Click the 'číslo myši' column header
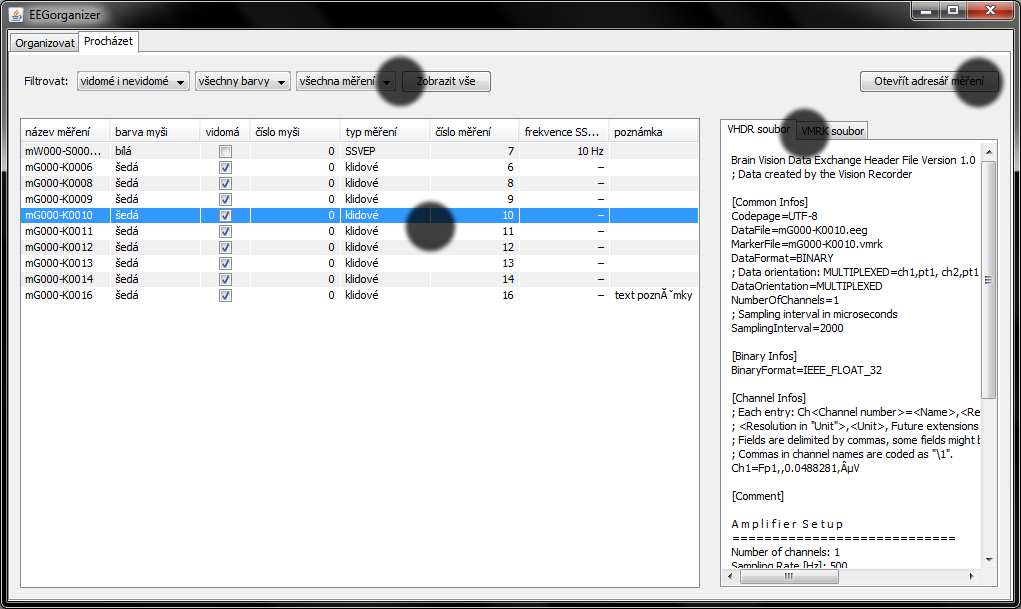1021x609 pixels. coord(294,132)
